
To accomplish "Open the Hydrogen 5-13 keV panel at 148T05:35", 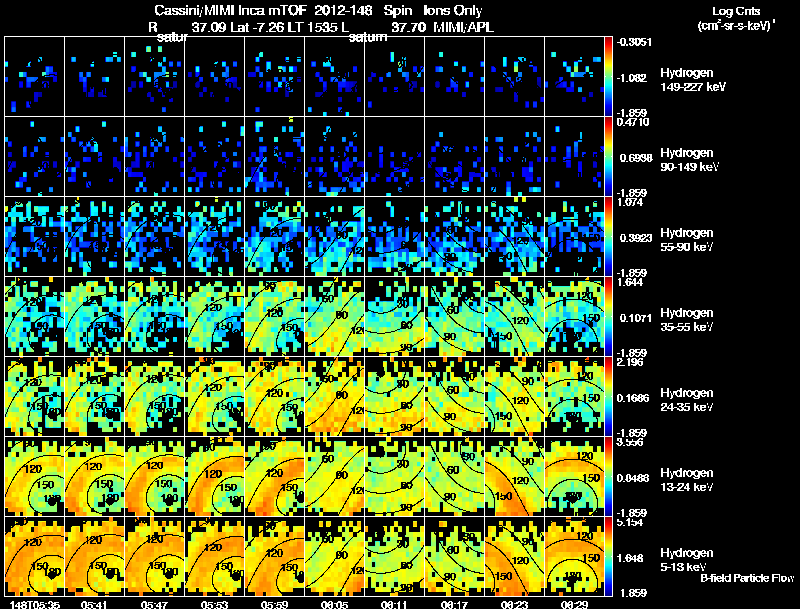I will coord(35,557).
